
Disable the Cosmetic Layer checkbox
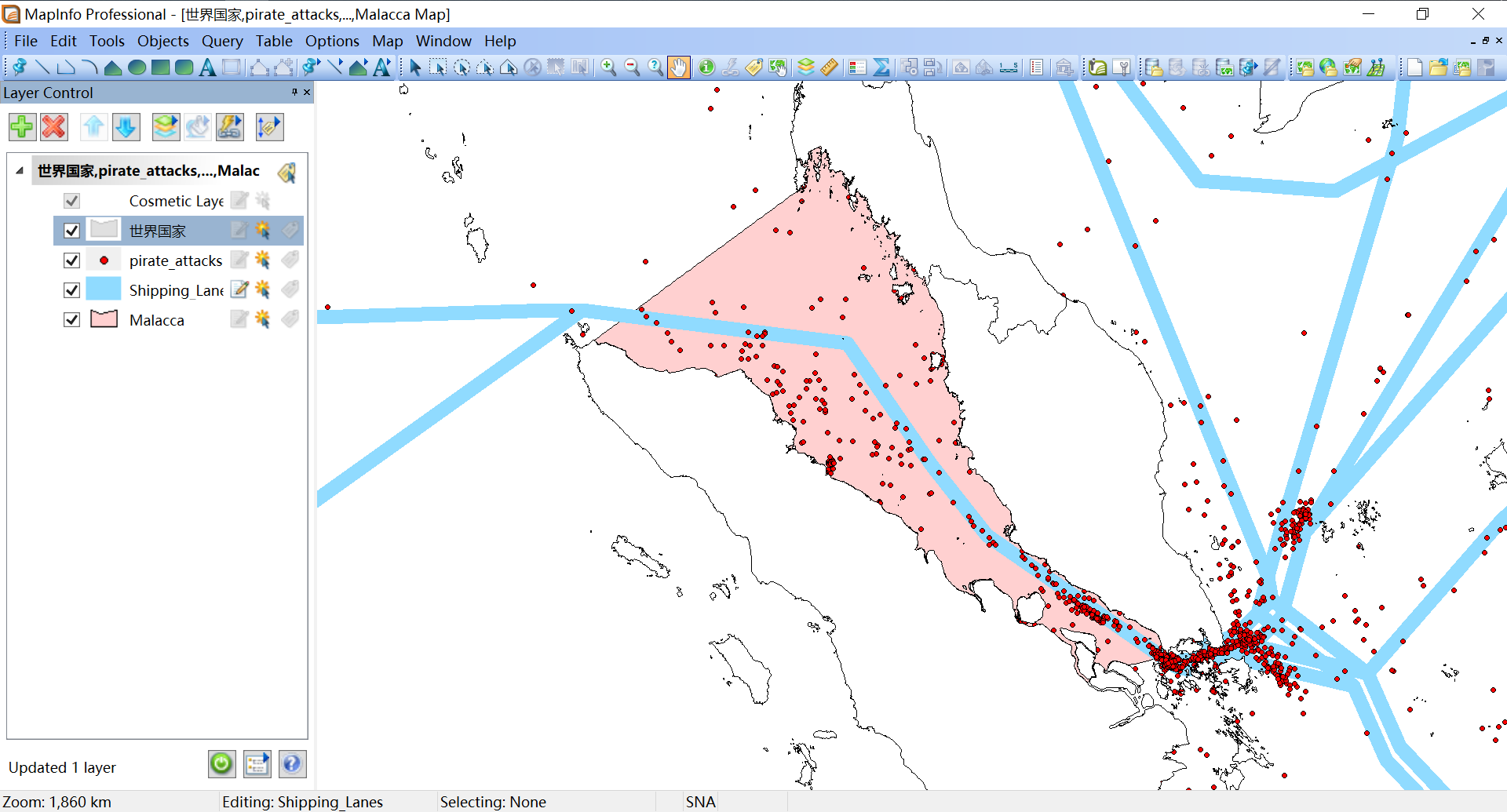pyautogui.click(x=71, y=200)
